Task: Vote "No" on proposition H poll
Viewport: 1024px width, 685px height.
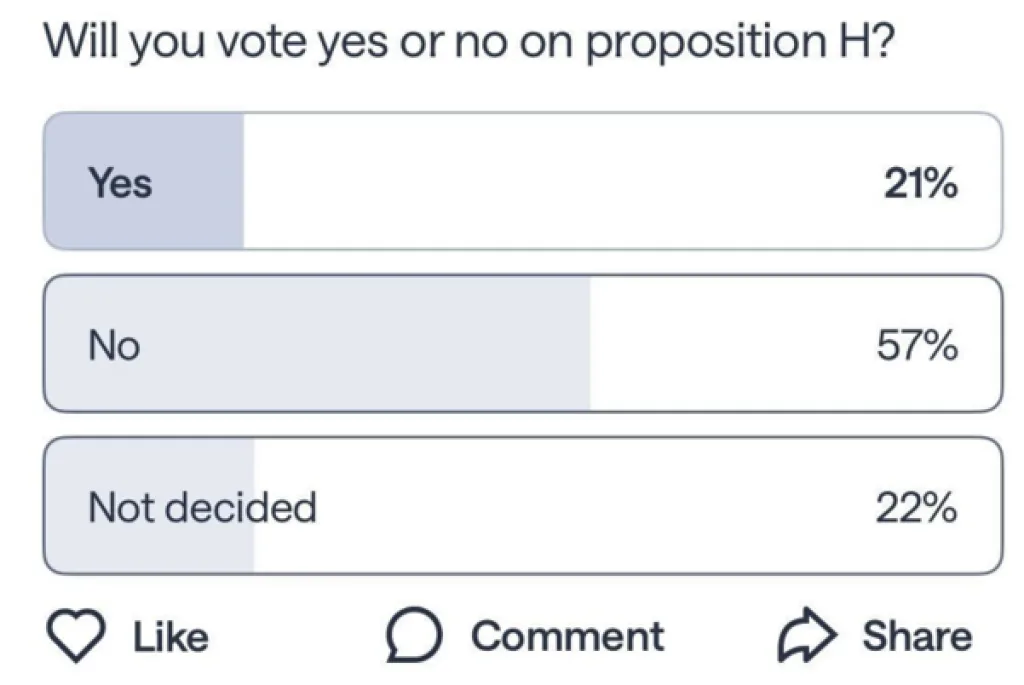Action: tap(521, 344)
